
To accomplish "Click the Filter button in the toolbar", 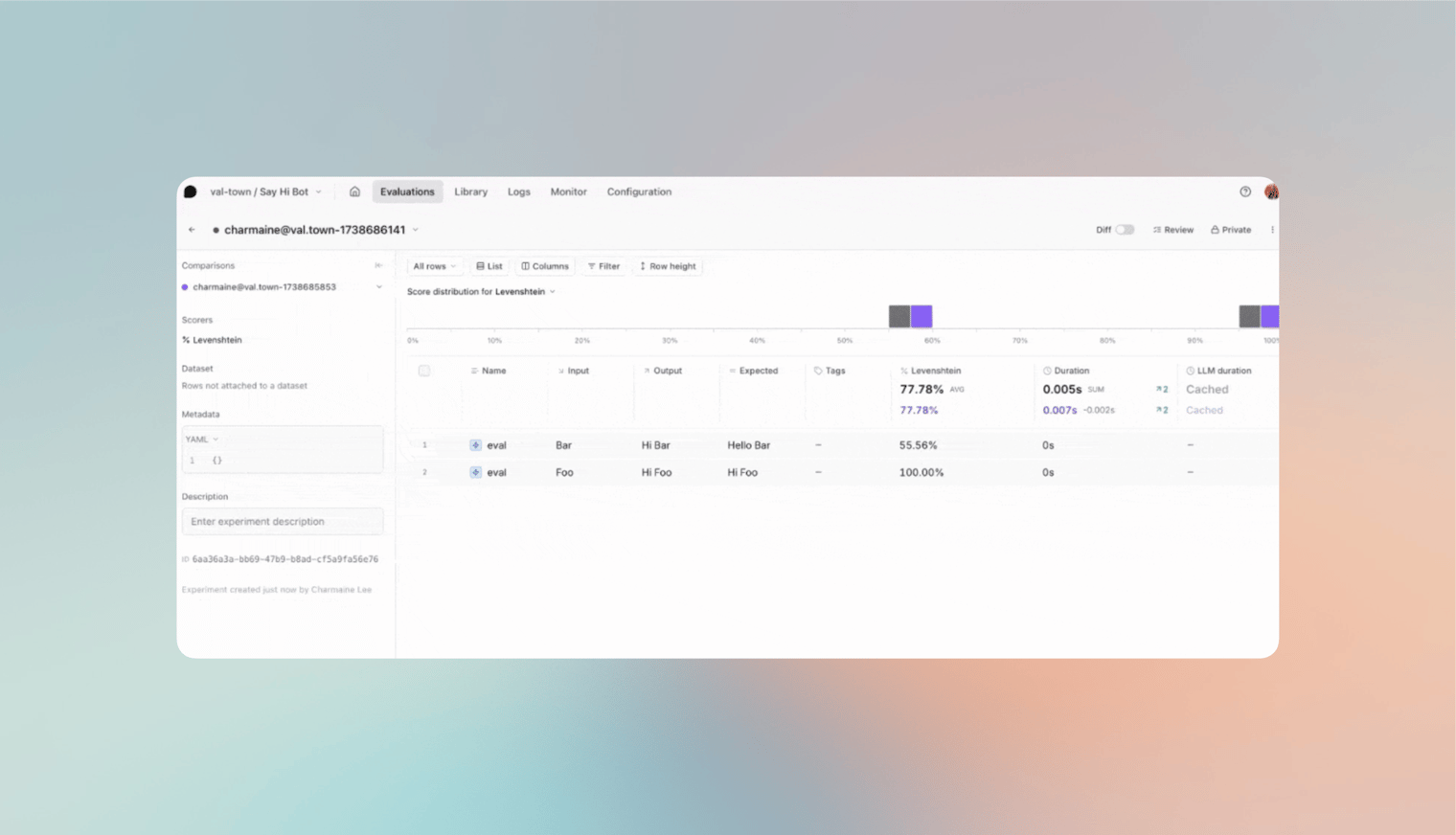I will click(x=603, y=266).
